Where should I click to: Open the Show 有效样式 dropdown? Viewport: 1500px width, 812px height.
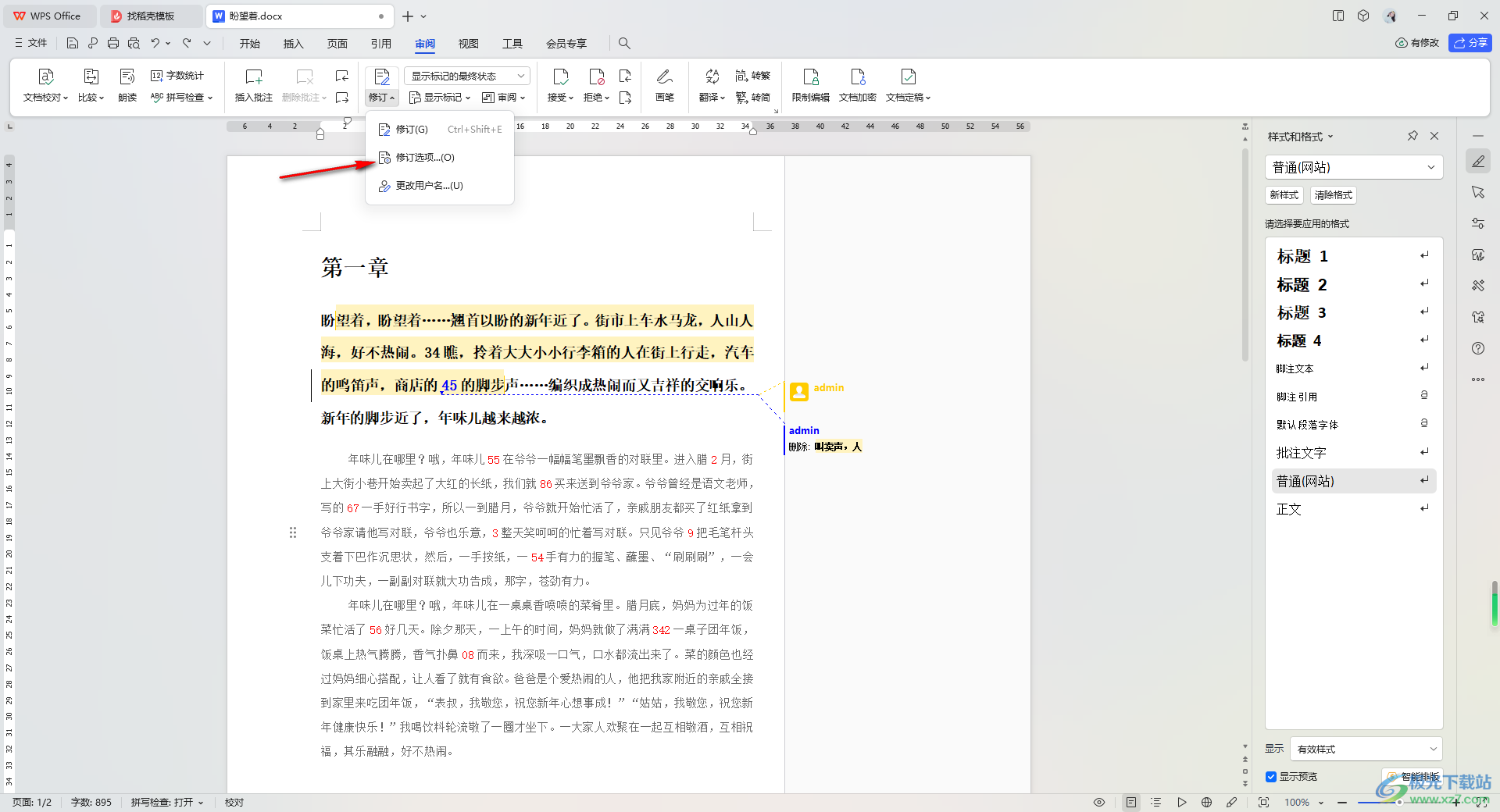tap(1366, 749)
